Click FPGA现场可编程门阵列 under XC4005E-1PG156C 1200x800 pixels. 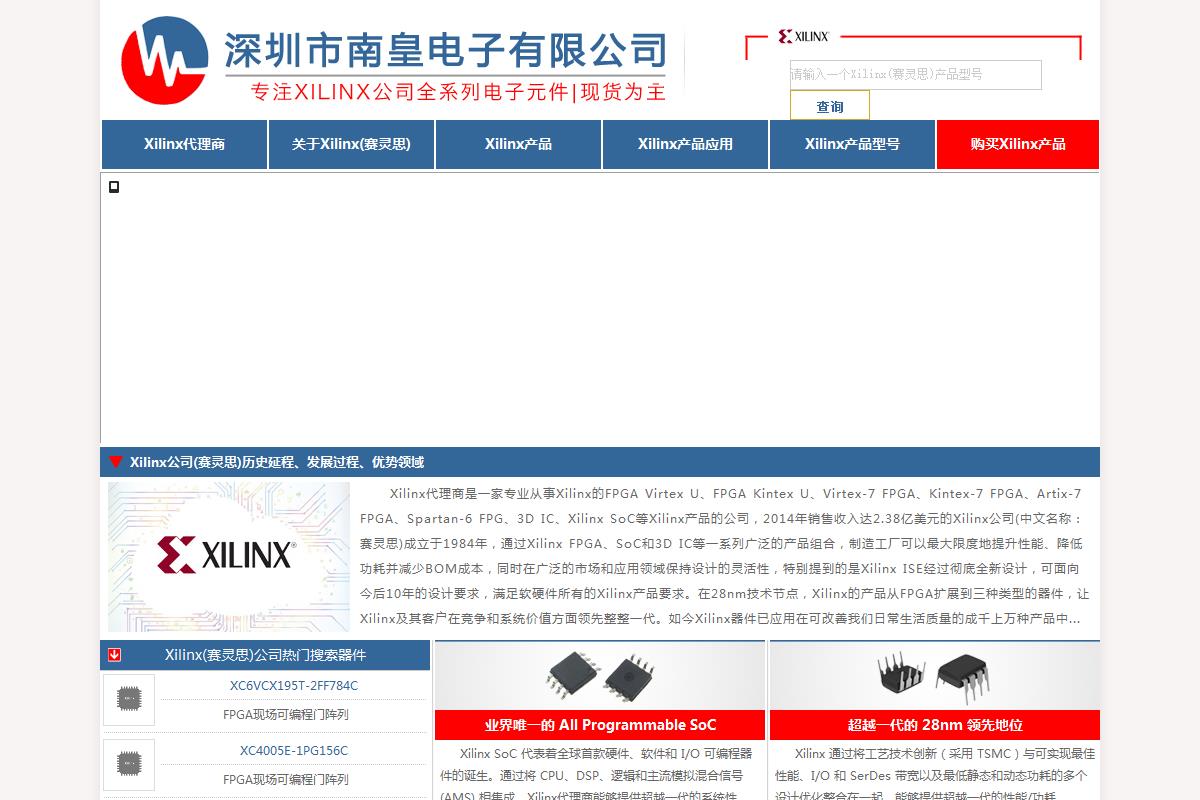coord(286,779)
